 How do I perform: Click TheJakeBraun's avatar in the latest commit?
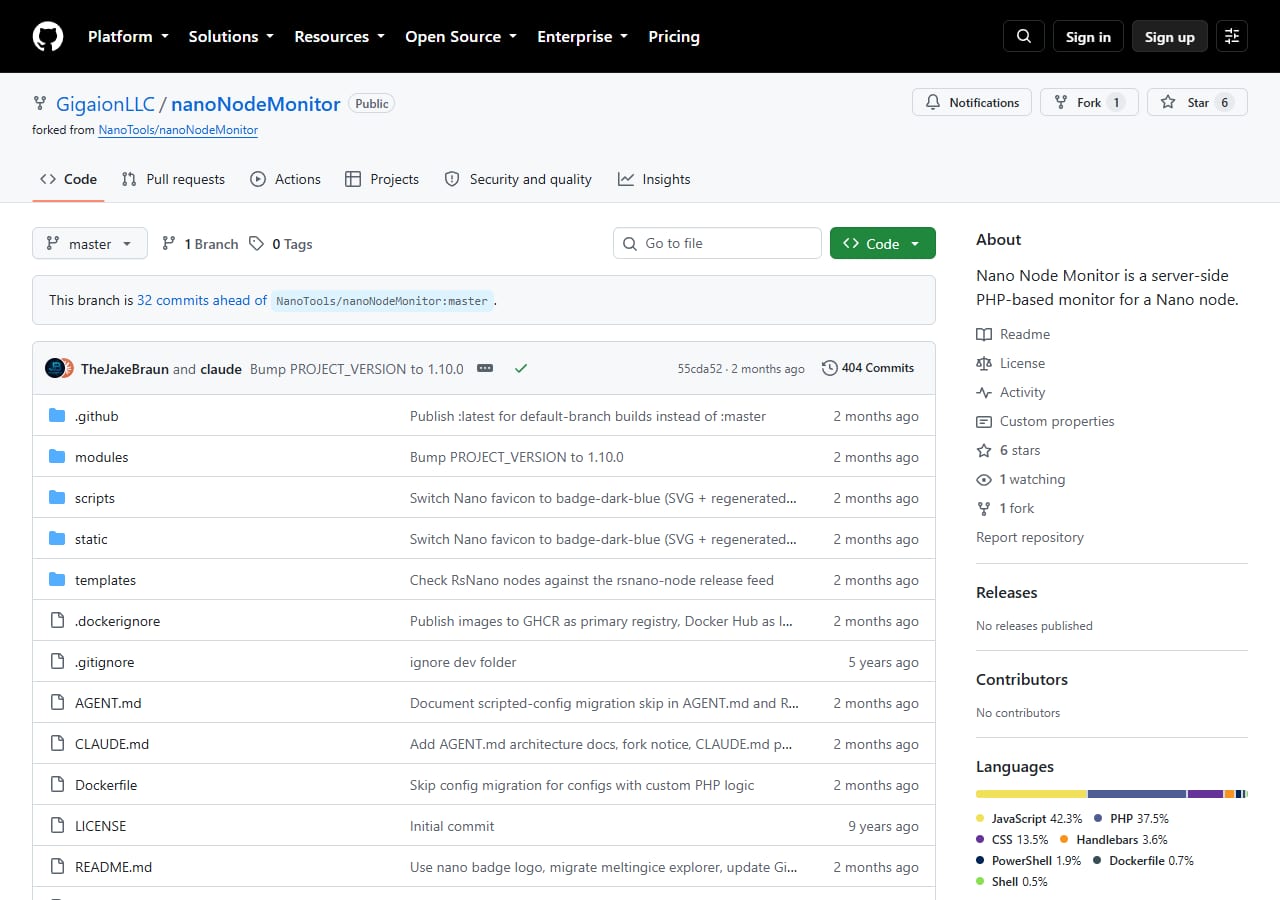tap(54, 368)
